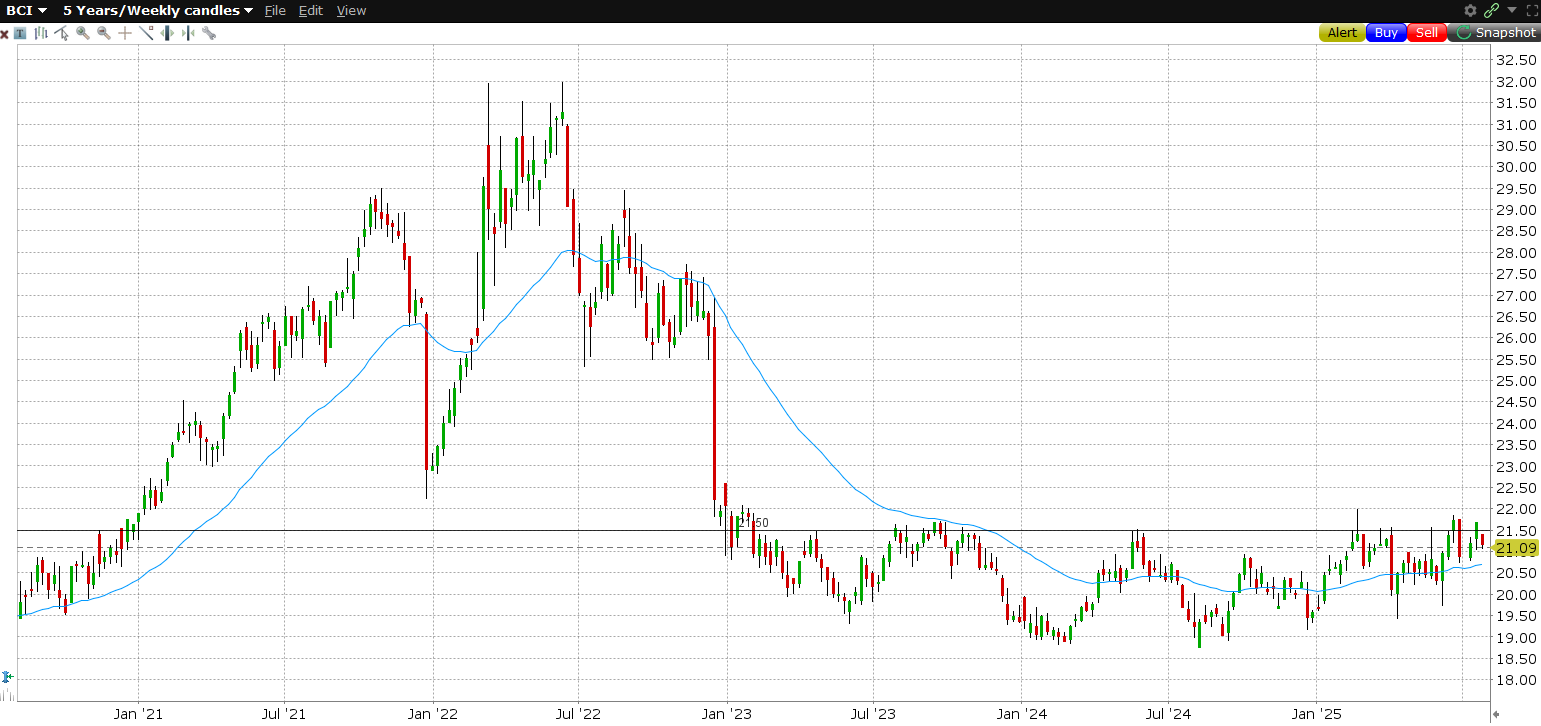Select the text annotation T tool
The image size is (1541, 726).
click(20, 33)
